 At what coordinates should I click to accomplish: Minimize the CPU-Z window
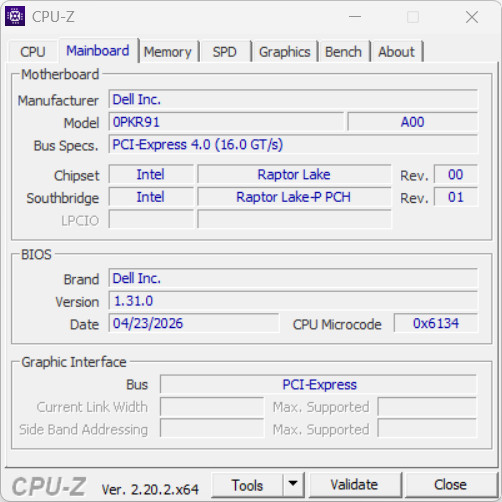pos(355,17)
